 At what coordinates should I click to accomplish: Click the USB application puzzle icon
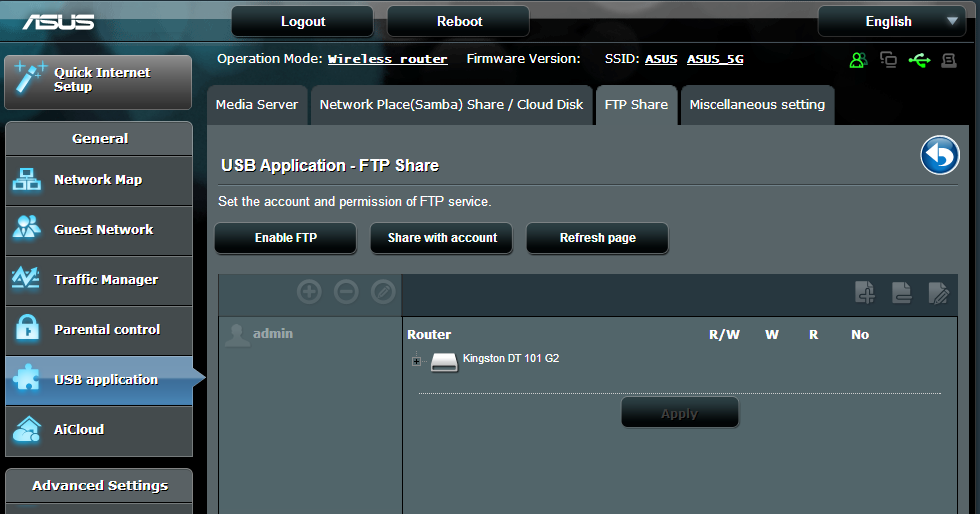click(26, 378)
